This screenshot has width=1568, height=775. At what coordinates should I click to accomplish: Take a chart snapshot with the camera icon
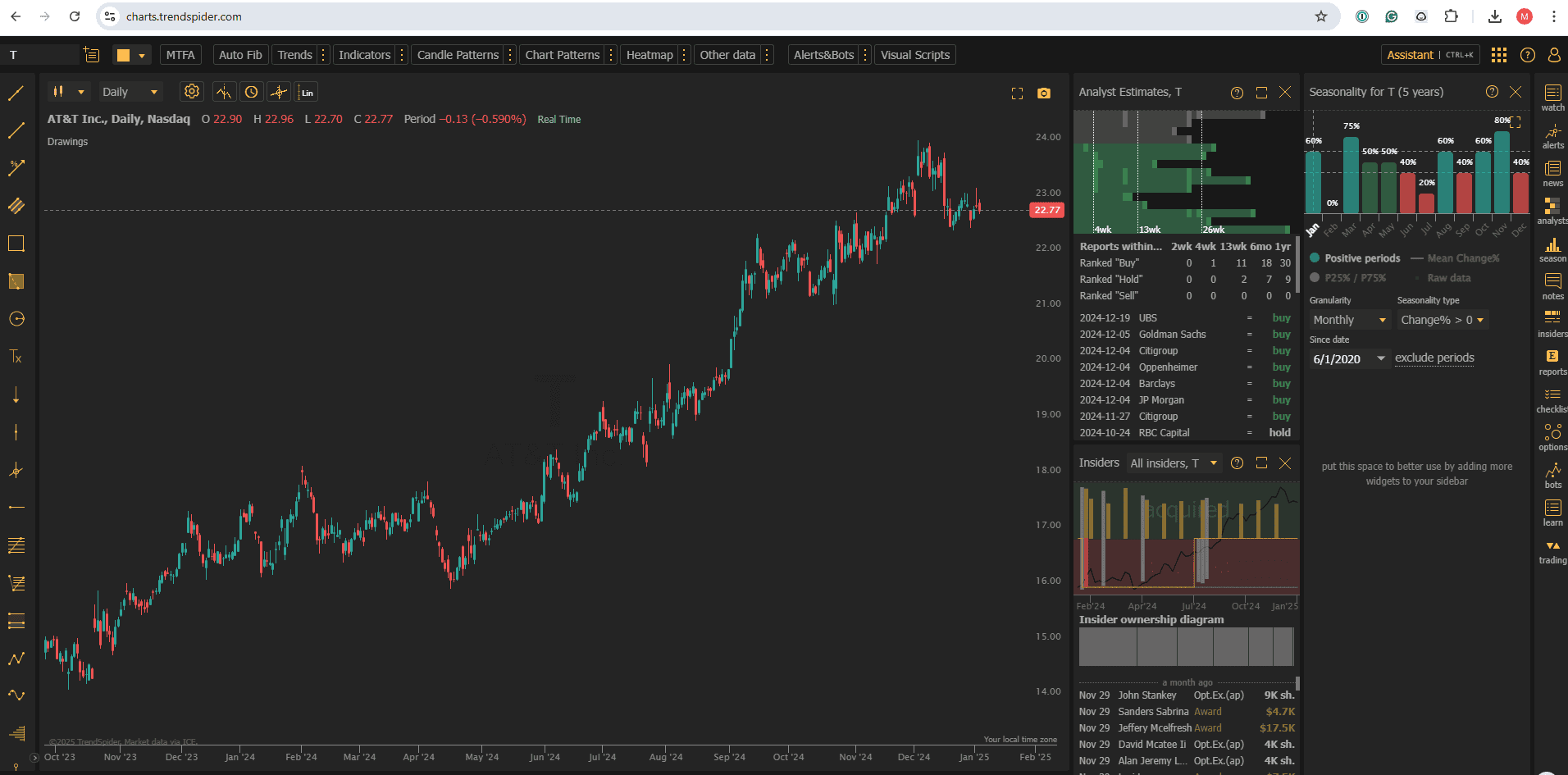coord(1044,93)
